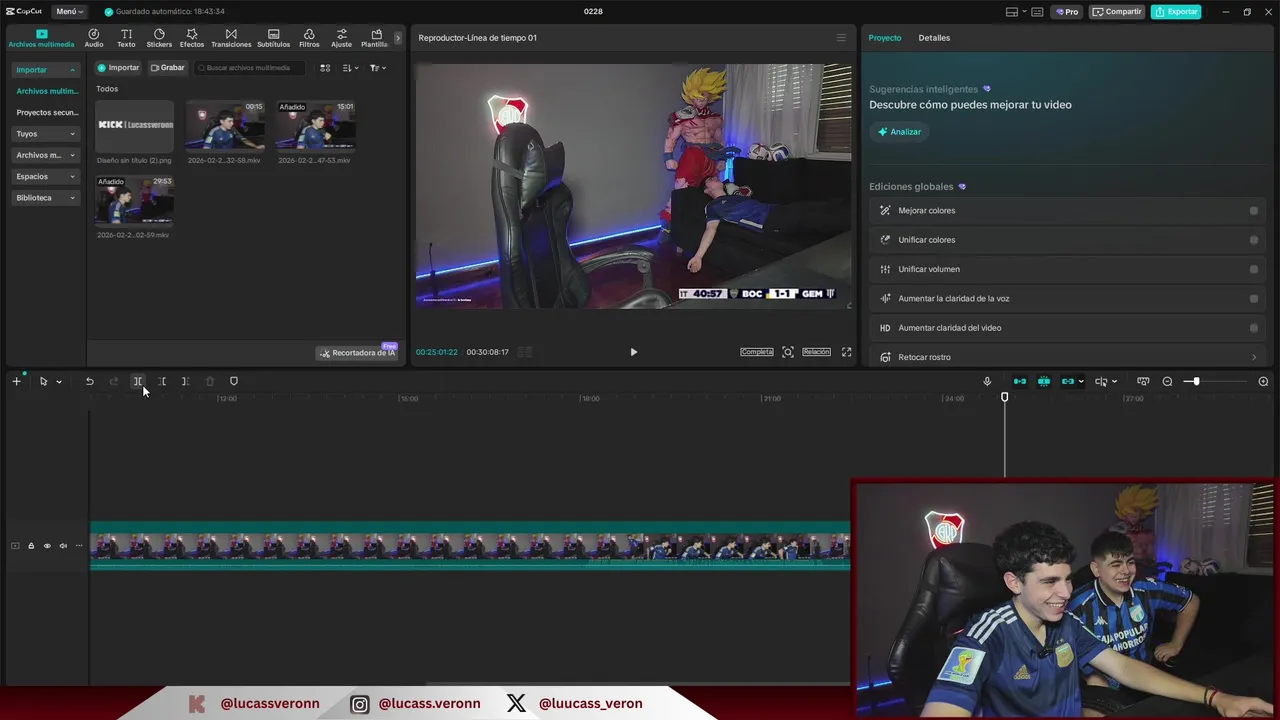Viewport: 1280px width, 720px height.
Task: Open the Filtros tab
Action: click(x=309, y=38)
